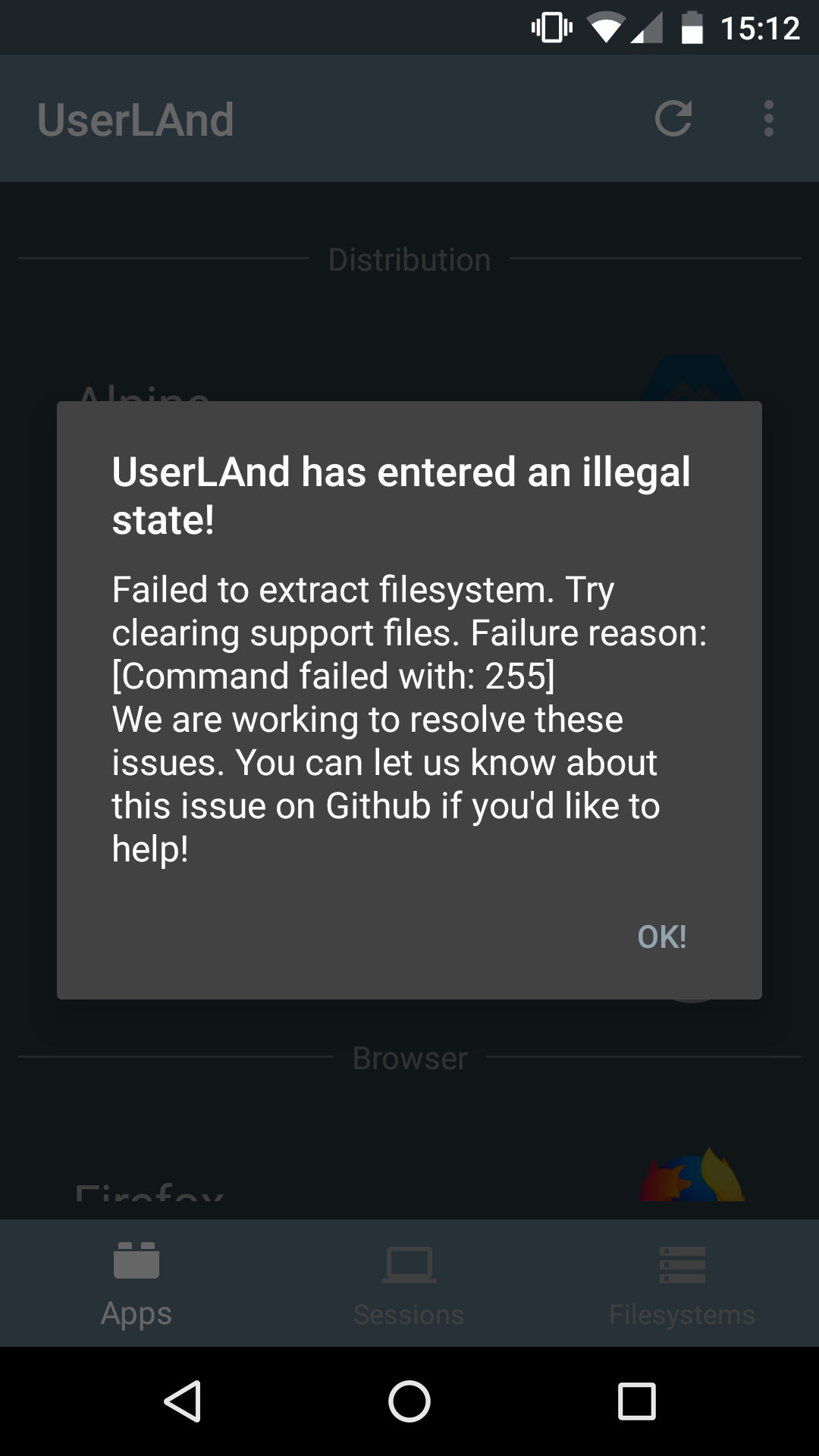Open the Filesystems storage icon

point(681,1263)
